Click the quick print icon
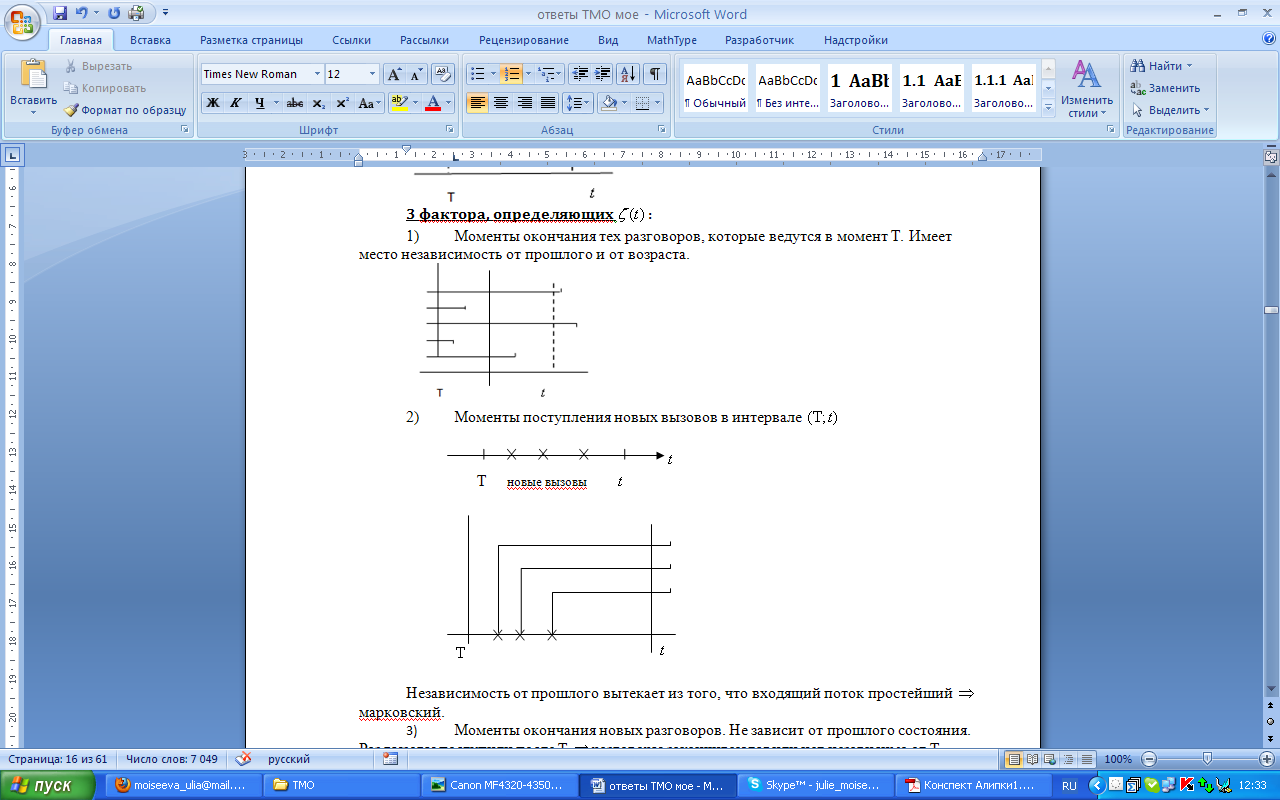This screenshot has height=800, width=1280. click(136, 13)
